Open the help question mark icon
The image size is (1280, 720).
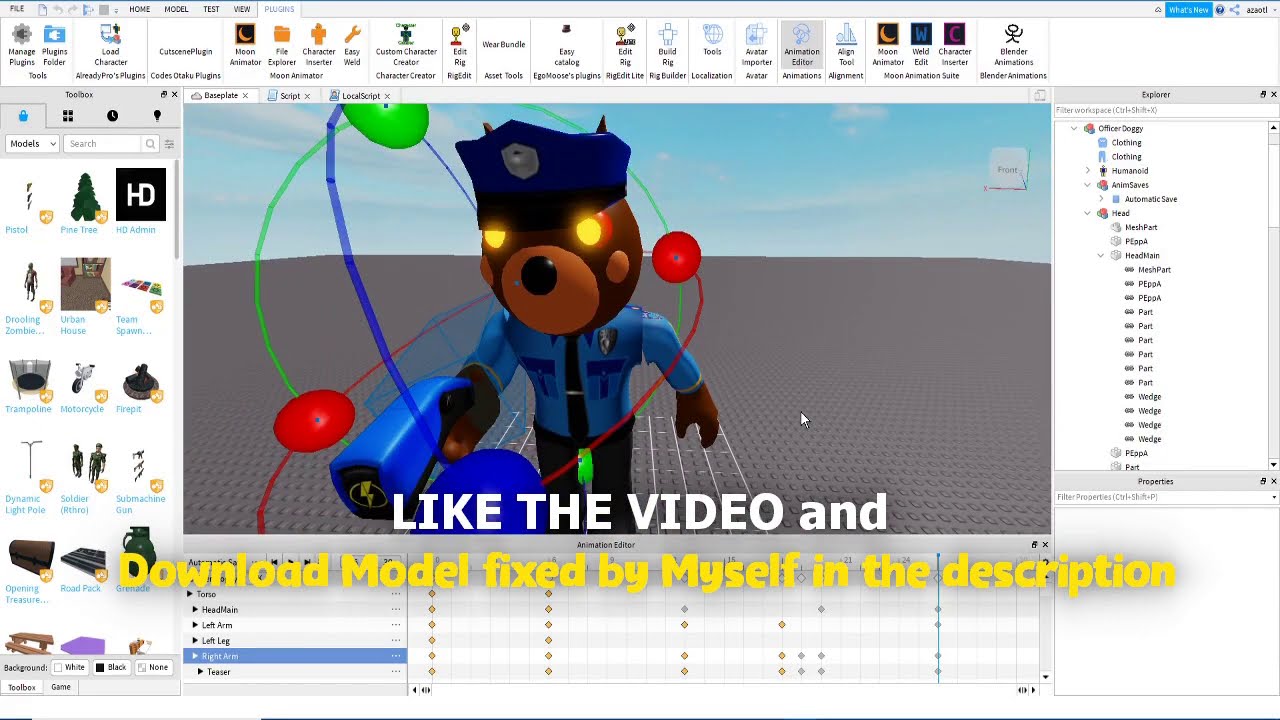pos(1220,9)
